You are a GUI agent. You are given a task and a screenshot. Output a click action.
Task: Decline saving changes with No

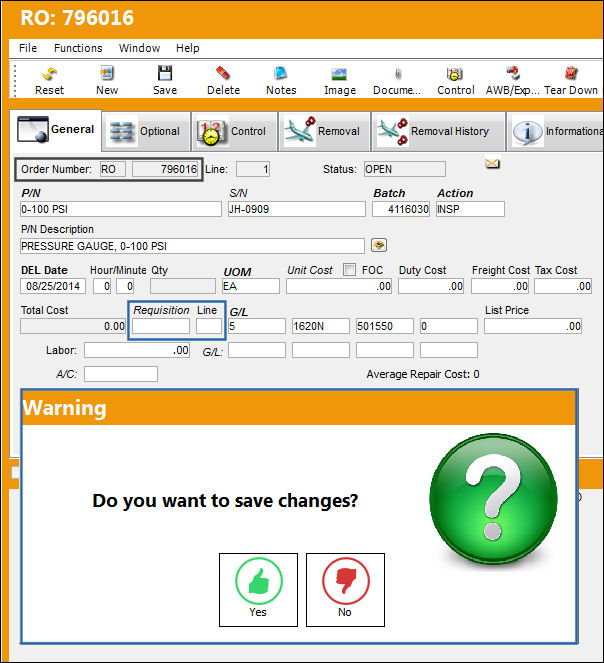pyautogui.click(x=345, y=590)
